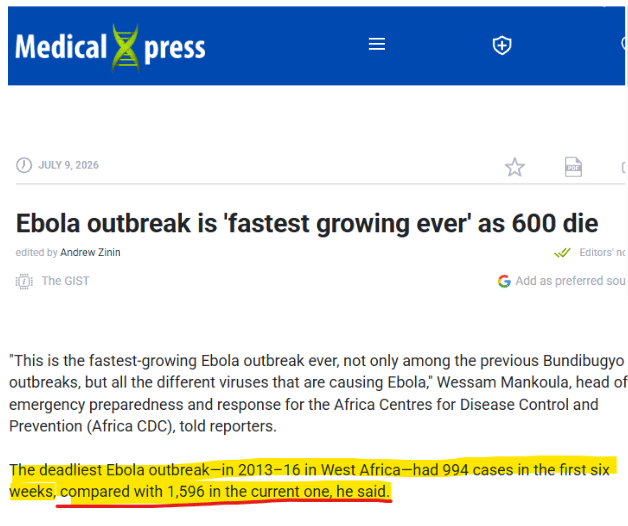Open editor Andrew Zinin's profile link

click(x=90, y=252)
